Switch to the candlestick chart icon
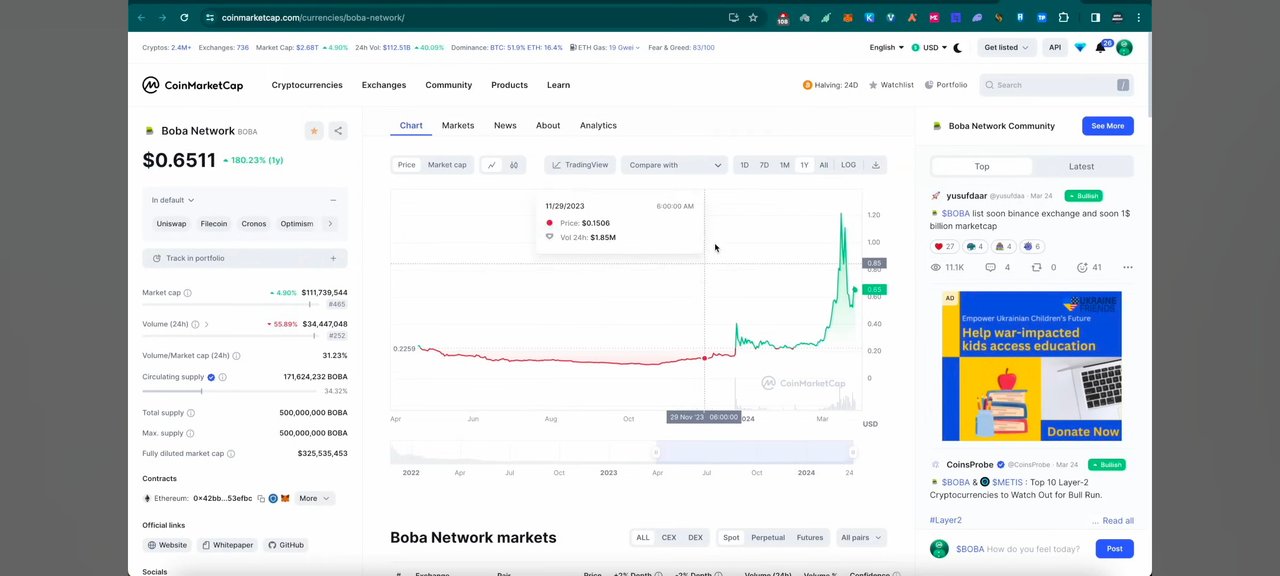Viewport: 1280px width, 576px height. point(514,165)
